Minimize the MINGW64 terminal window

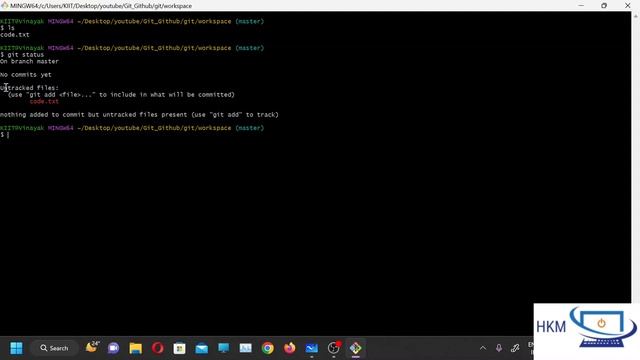(x=581, y=5)
